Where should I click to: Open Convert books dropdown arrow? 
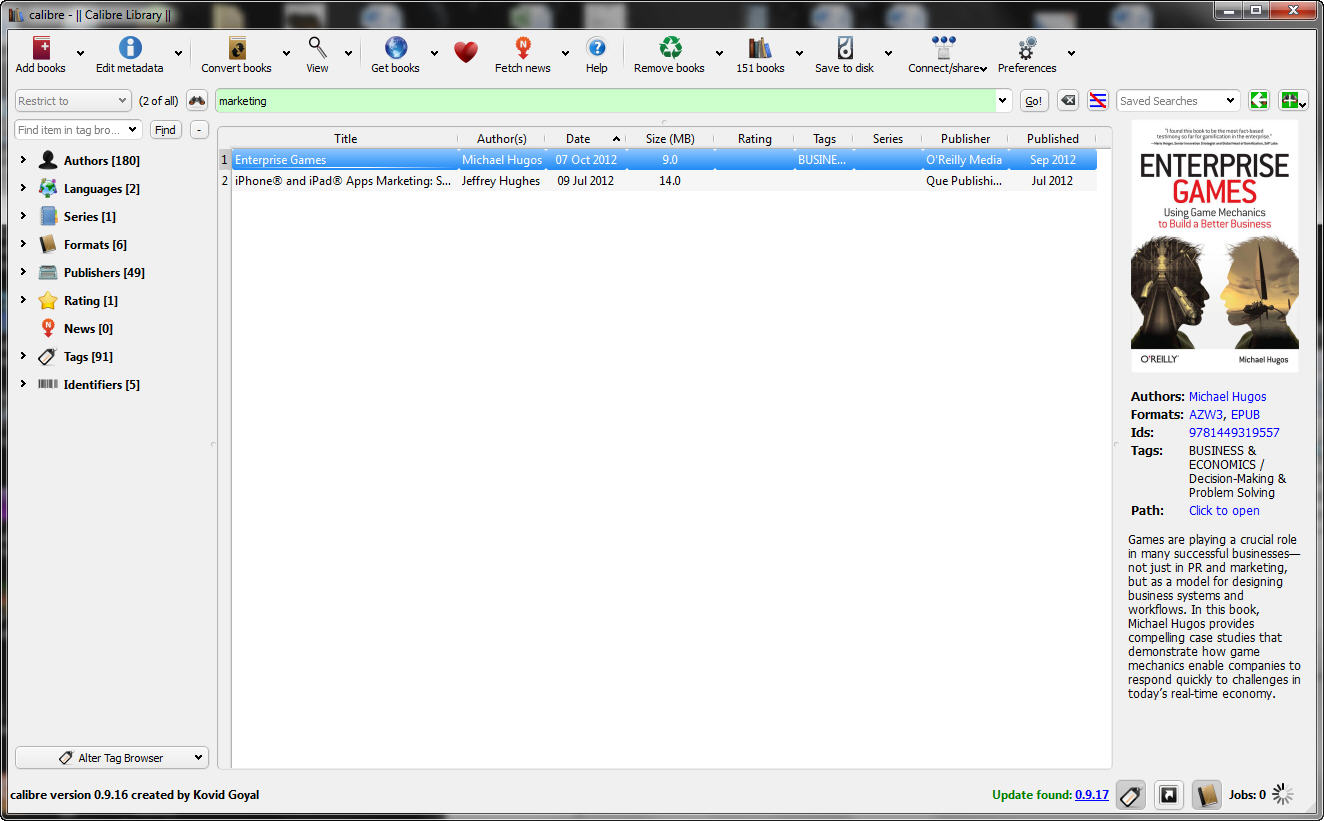pos(286,53)
